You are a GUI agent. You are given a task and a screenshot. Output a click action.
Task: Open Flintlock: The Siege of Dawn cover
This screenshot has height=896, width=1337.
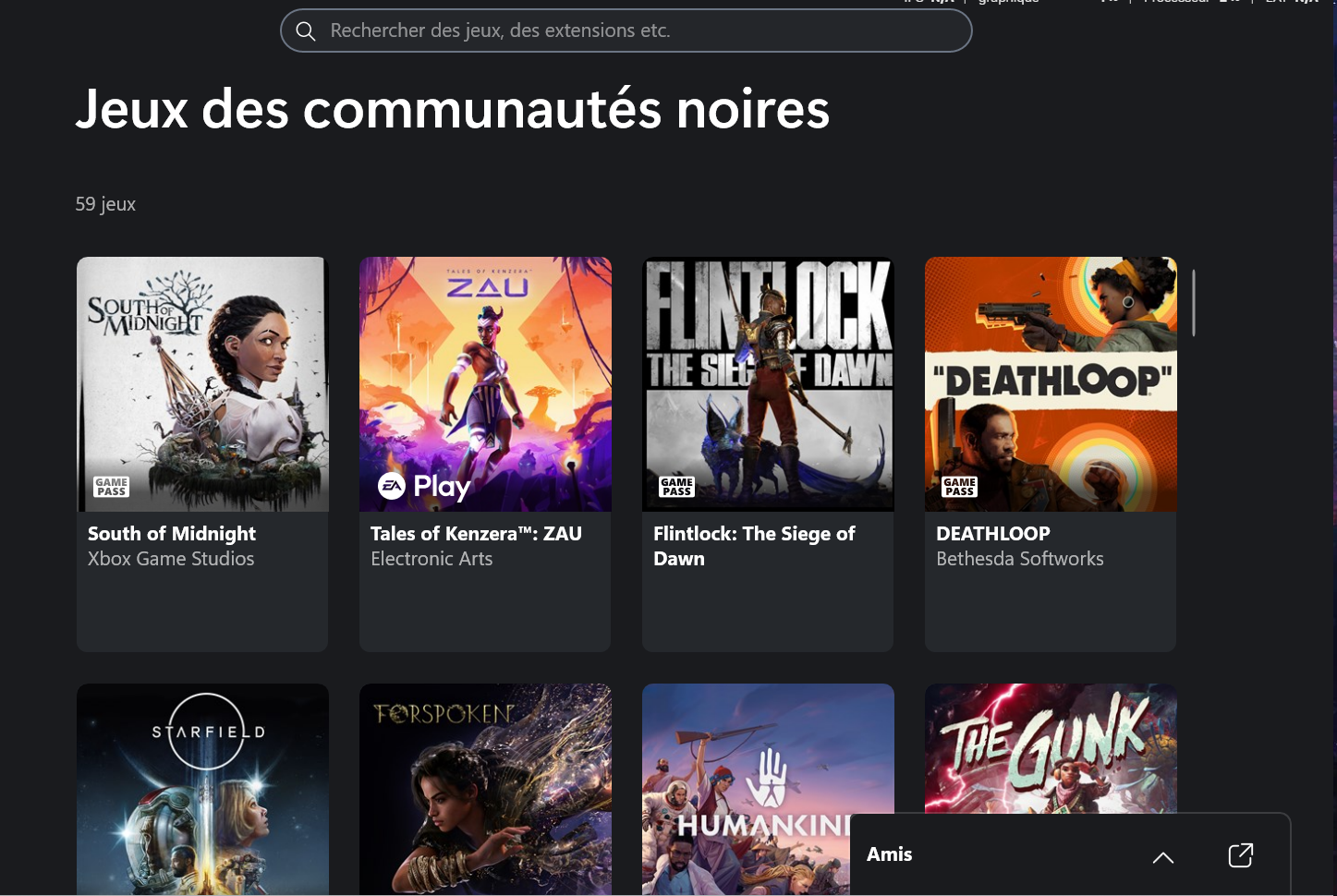tap(768, 384)
